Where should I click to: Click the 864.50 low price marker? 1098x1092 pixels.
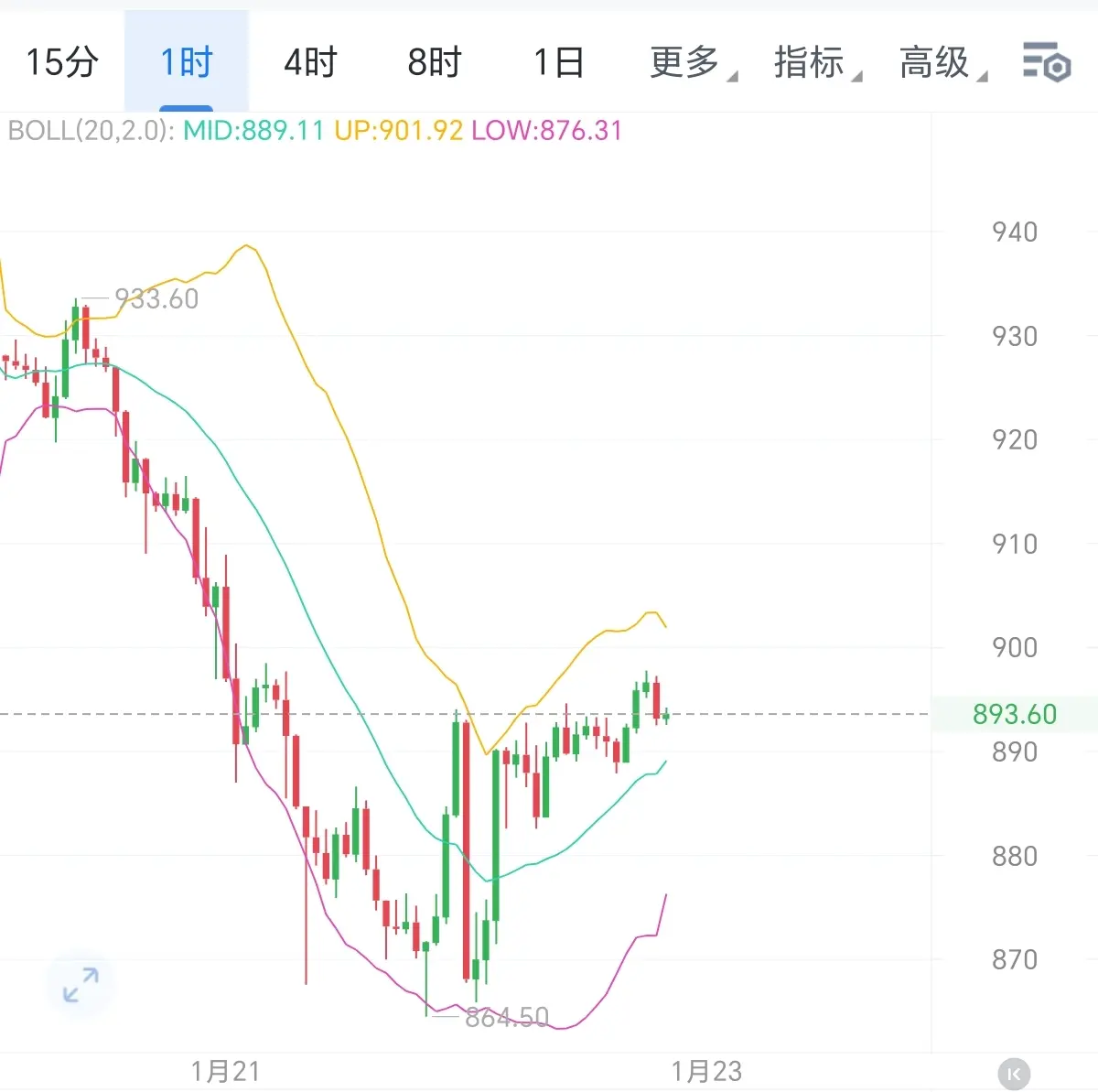[x=506, y=1017]
